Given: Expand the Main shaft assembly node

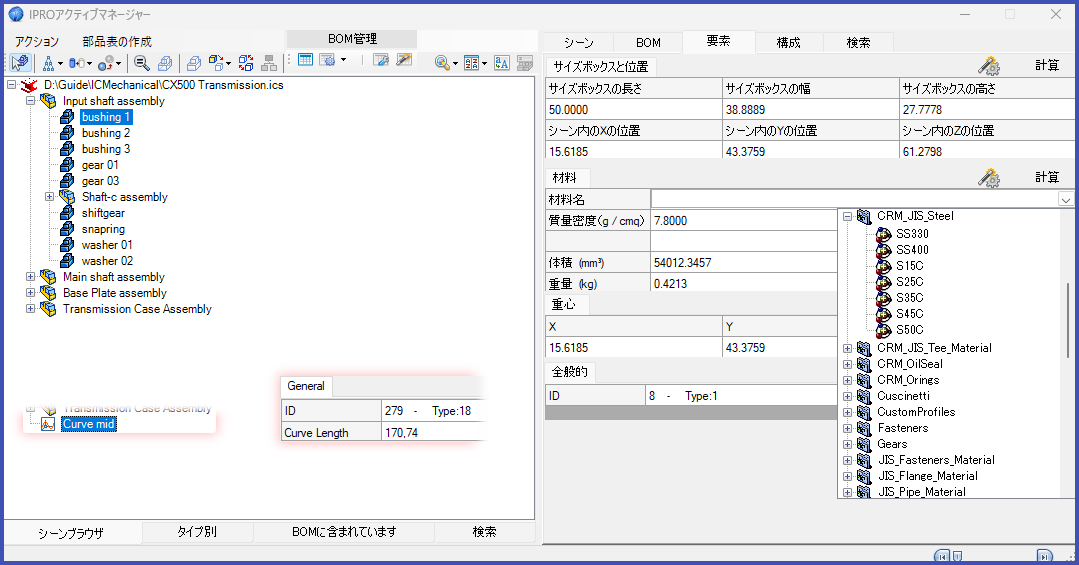Looking at the screenshot, I should pos(30,277).
